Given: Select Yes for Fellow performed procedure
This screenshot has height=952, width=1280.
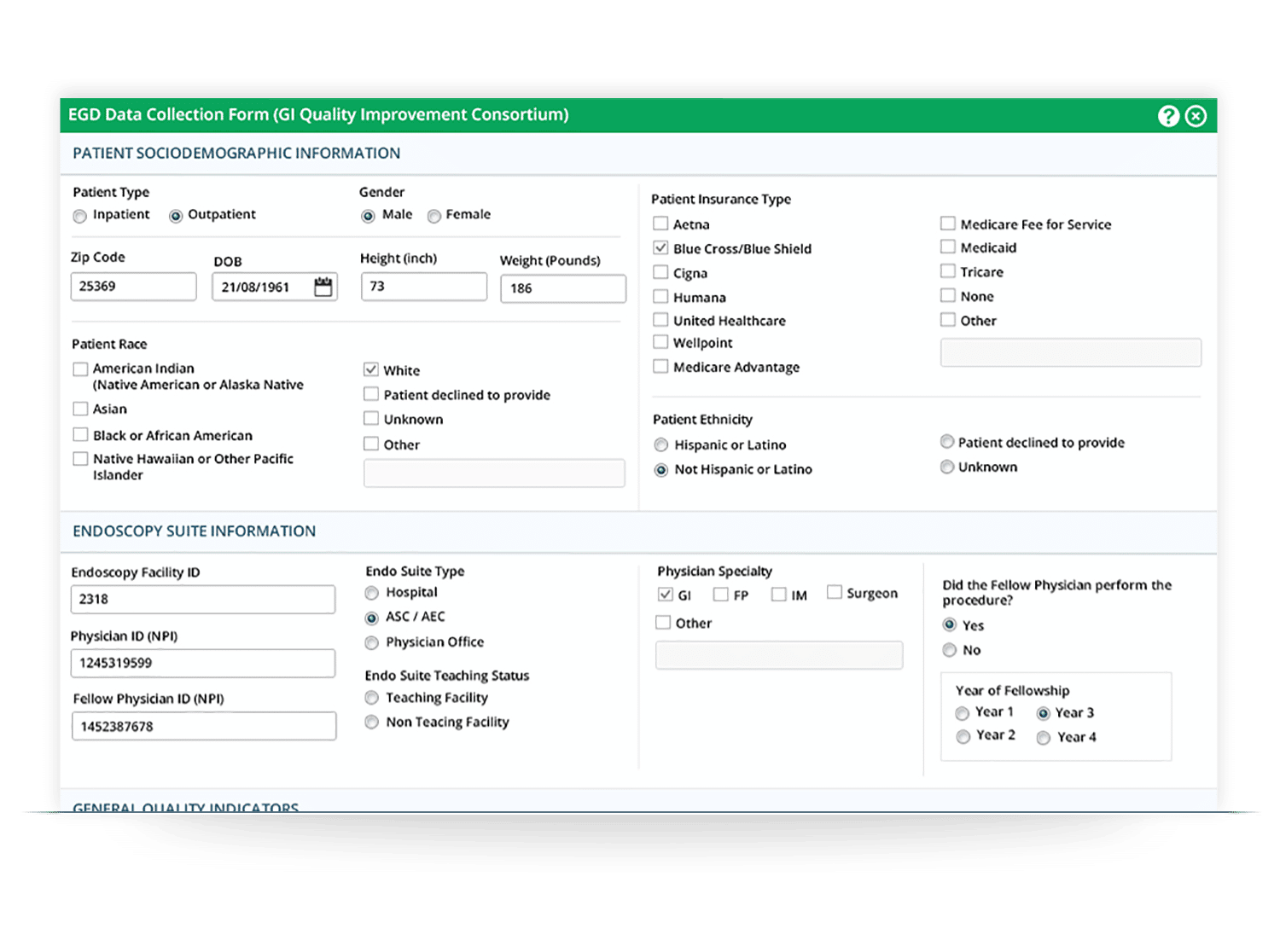Looking at the screenshot, I should (x=950, y=625).
